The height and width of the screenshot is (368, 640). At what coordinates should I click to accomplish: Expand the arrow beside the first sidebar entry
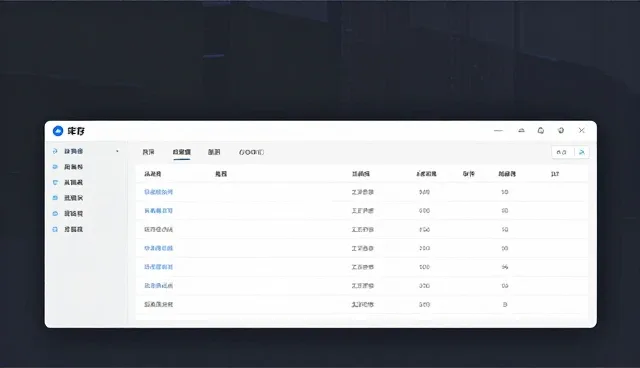[x=117, y=151]
